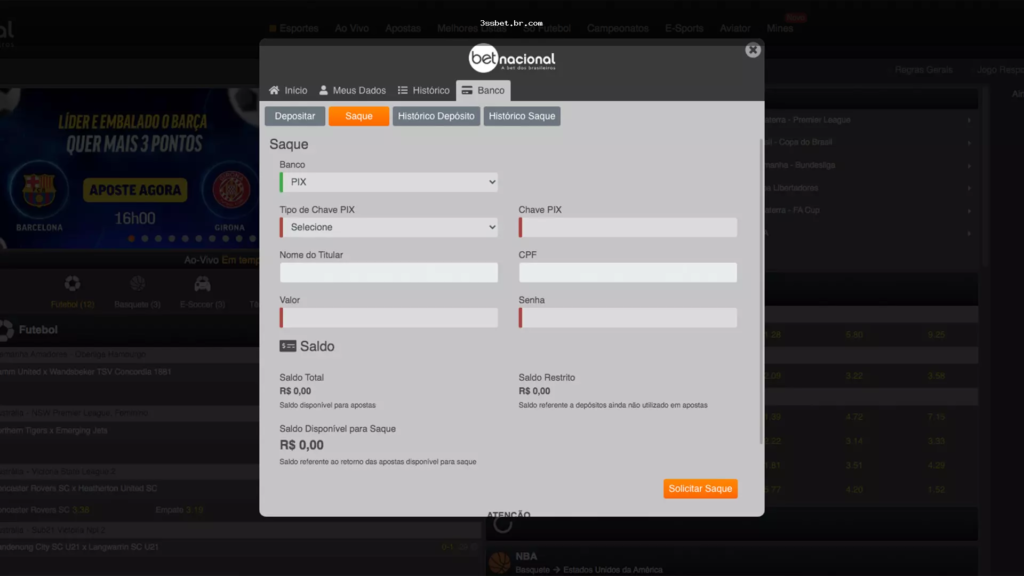This screenshot has height=576, width=1024.
Task: Click the Saldo wallet icon
Action: point(287,346)
